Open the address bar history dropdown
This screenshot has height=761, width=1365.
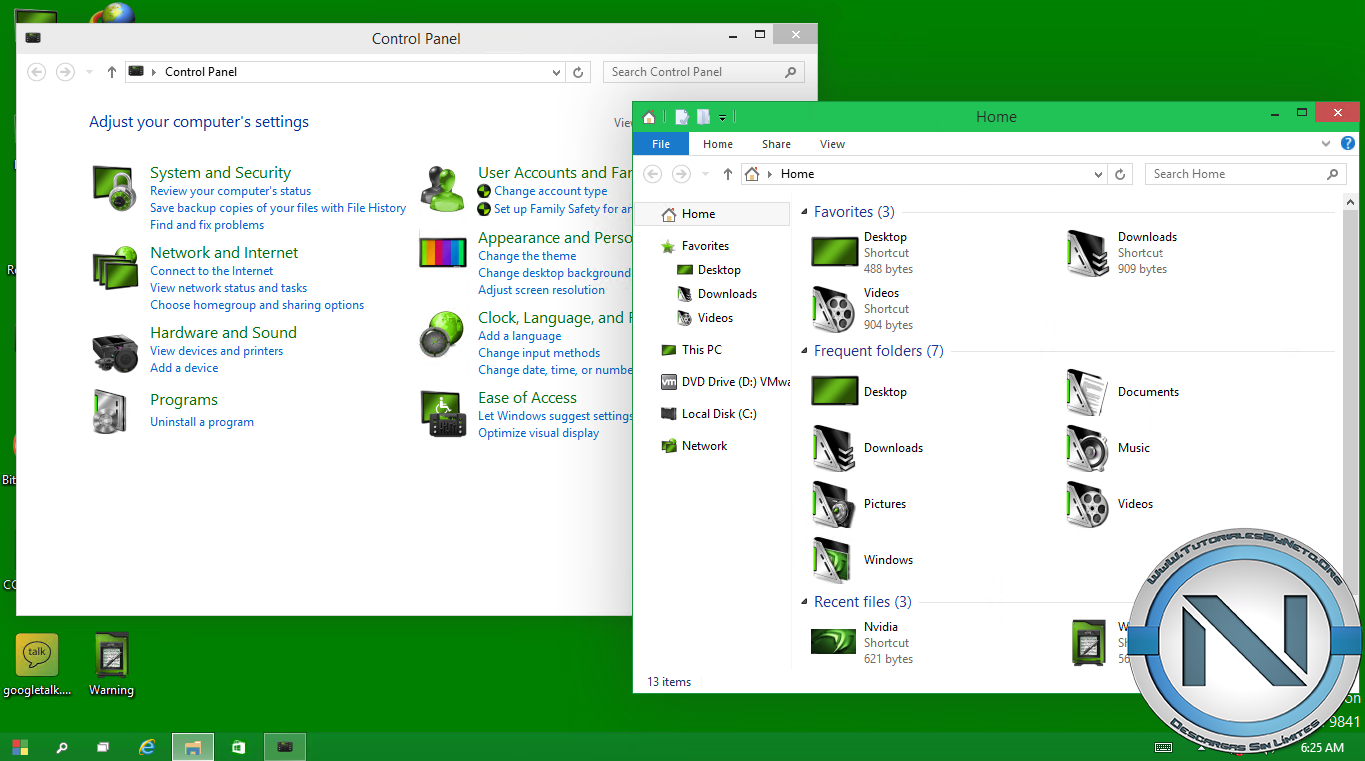[1097, 173]
